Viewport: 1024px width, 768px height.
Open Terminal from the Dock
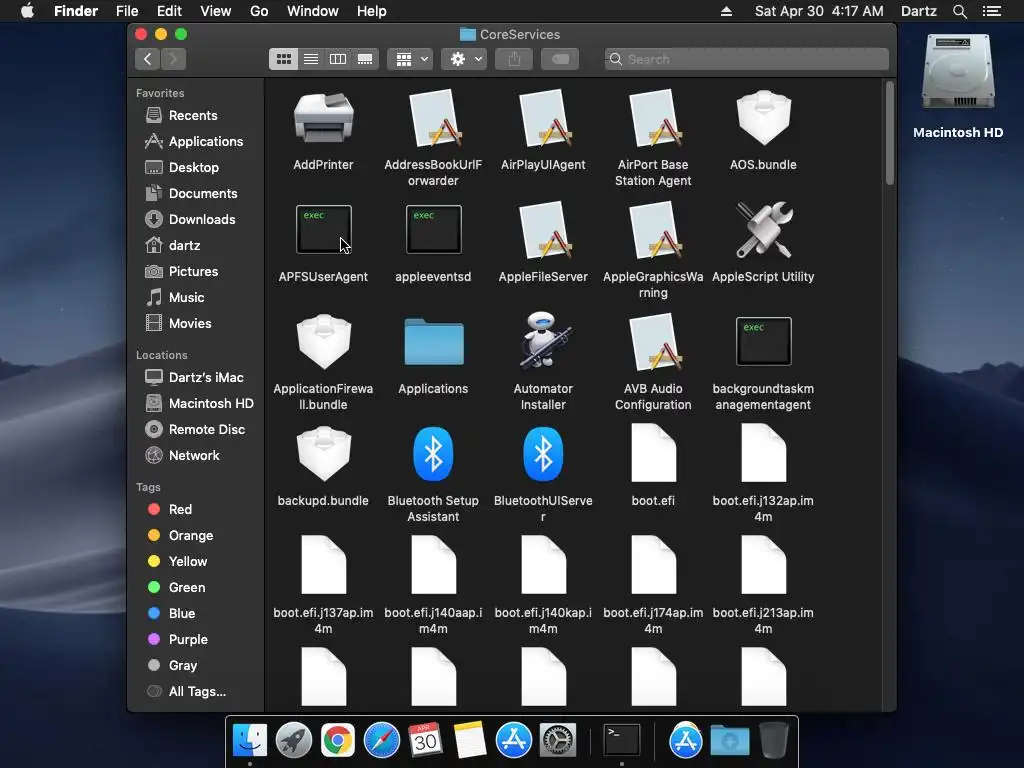[x=622, y=741]
